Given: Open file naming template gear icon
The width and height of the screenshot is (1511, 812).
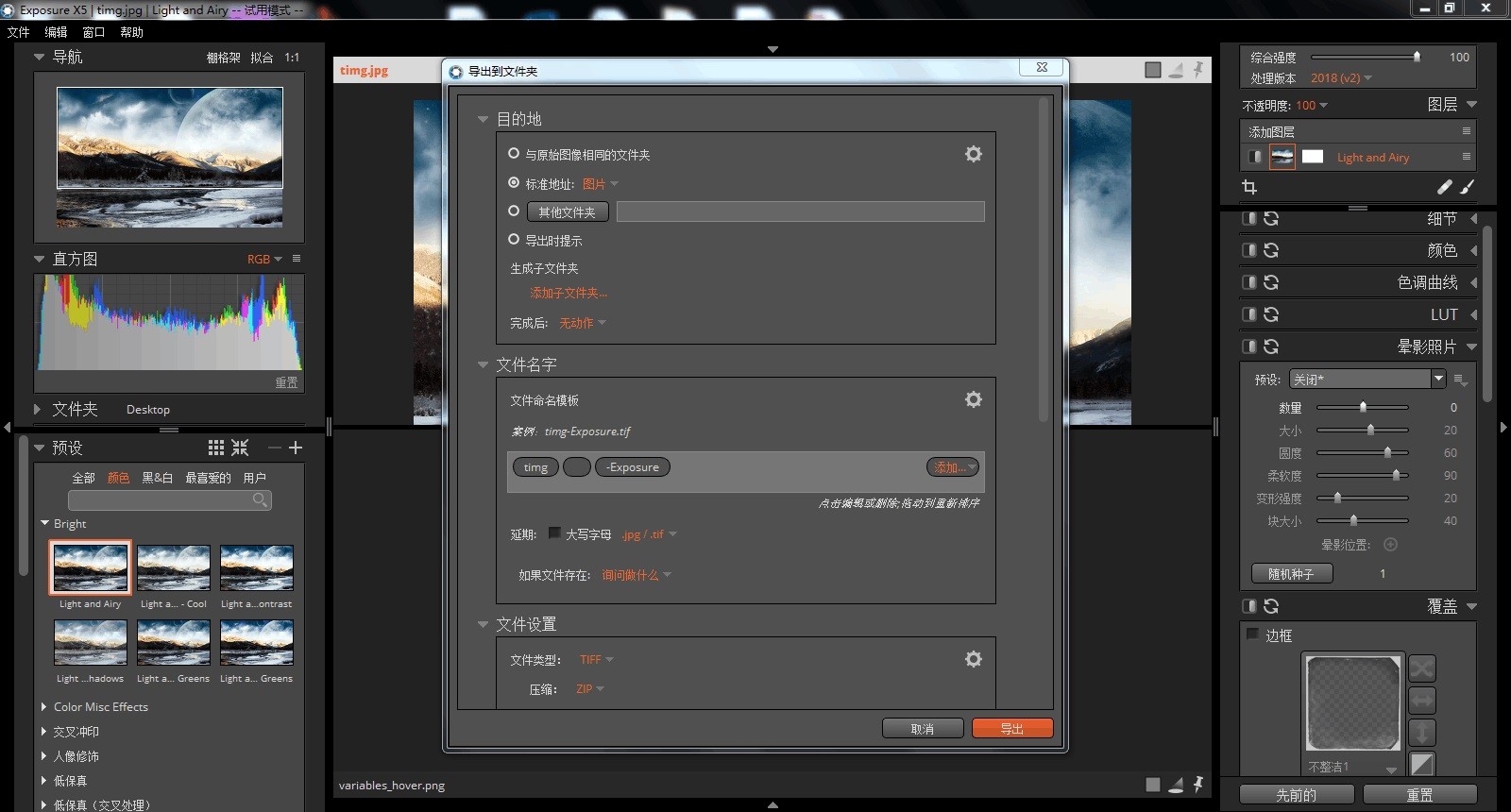Looking at the screenshot, I should [973, 399].
